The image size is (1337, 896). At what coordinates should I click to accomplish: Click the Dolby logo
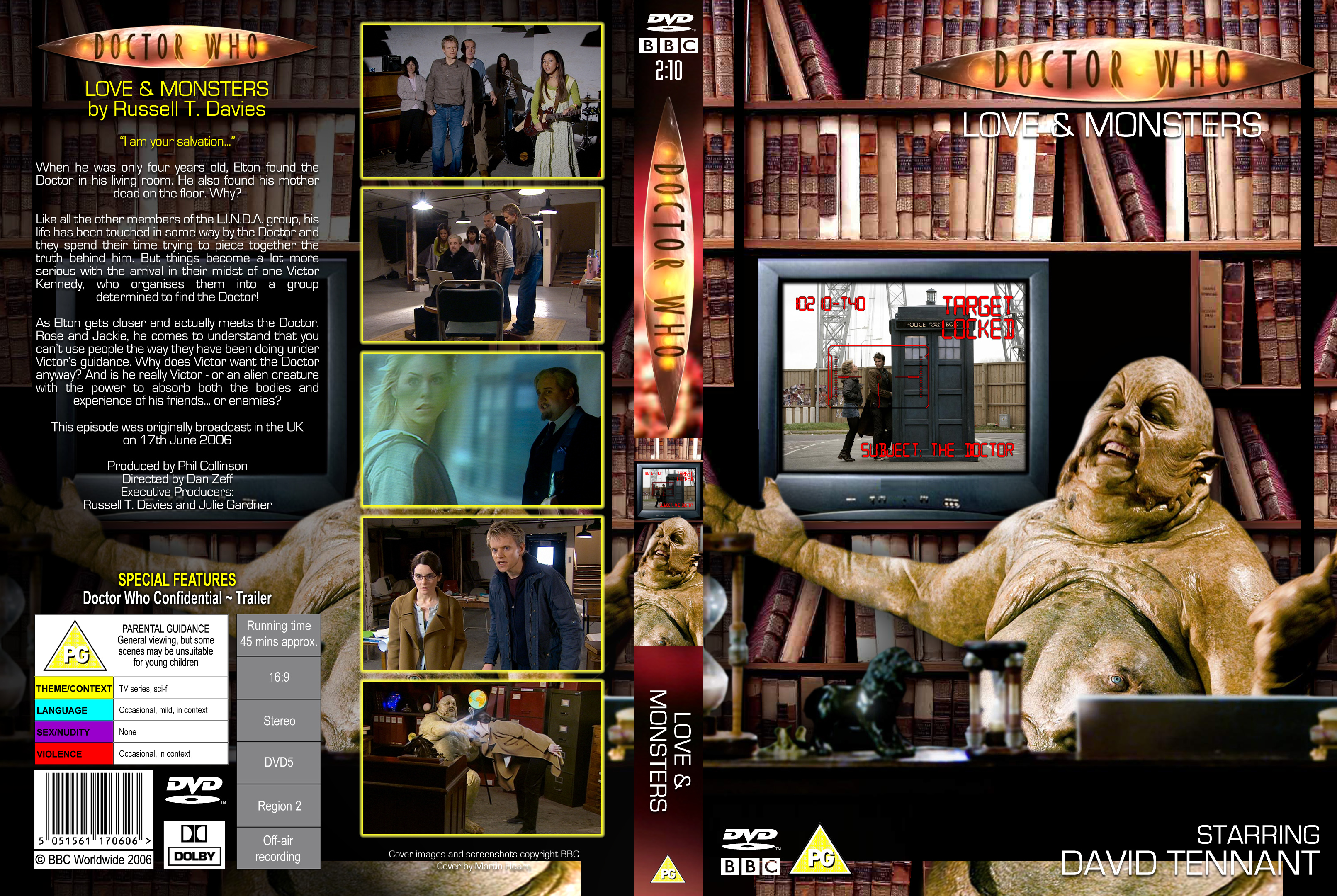coord(194,845)
